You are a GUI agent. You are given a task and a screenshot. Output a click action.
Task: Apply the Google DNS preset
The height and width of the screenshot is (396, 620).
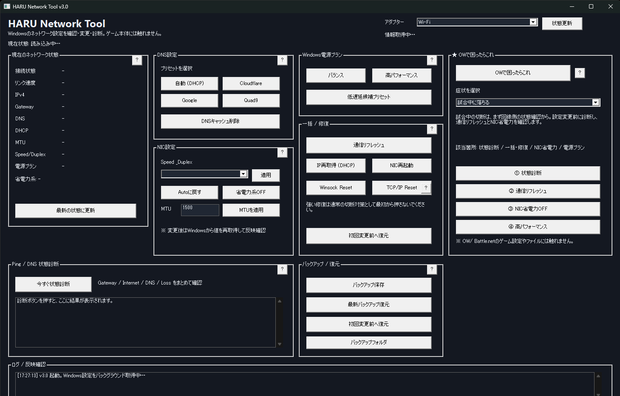pyautogui.click(x=189, y=100)
